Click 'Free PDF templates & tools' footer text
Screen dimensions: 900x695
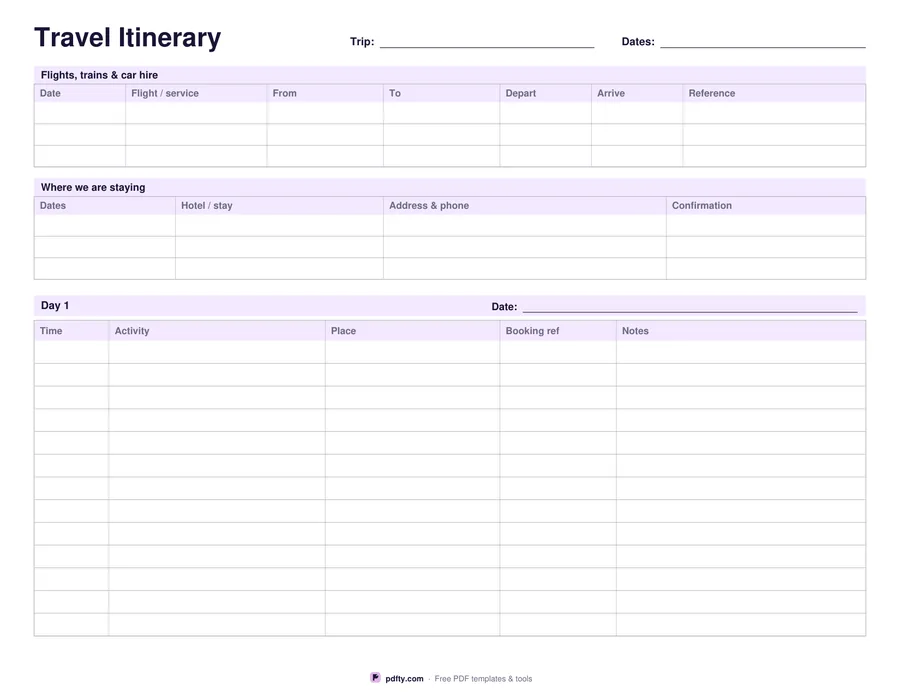coord(483,678)
